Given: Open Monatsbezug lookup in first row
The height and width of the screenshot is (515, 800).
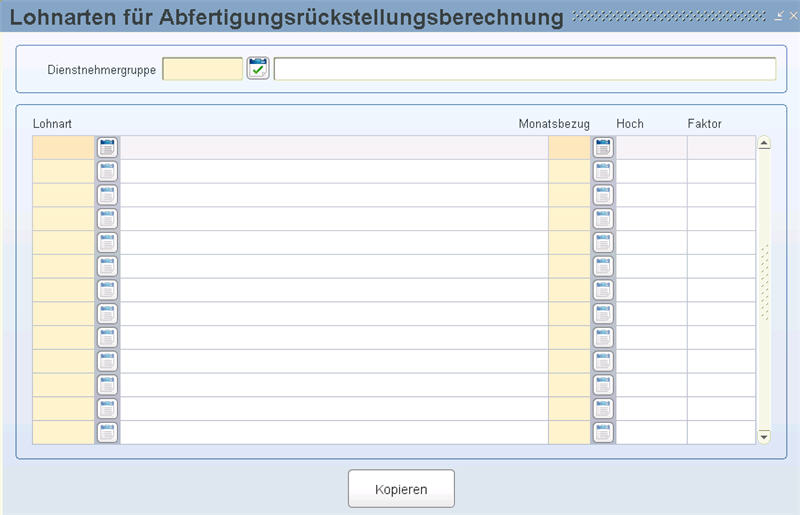Looking at the screenshot, I should [x=603, y=147].
